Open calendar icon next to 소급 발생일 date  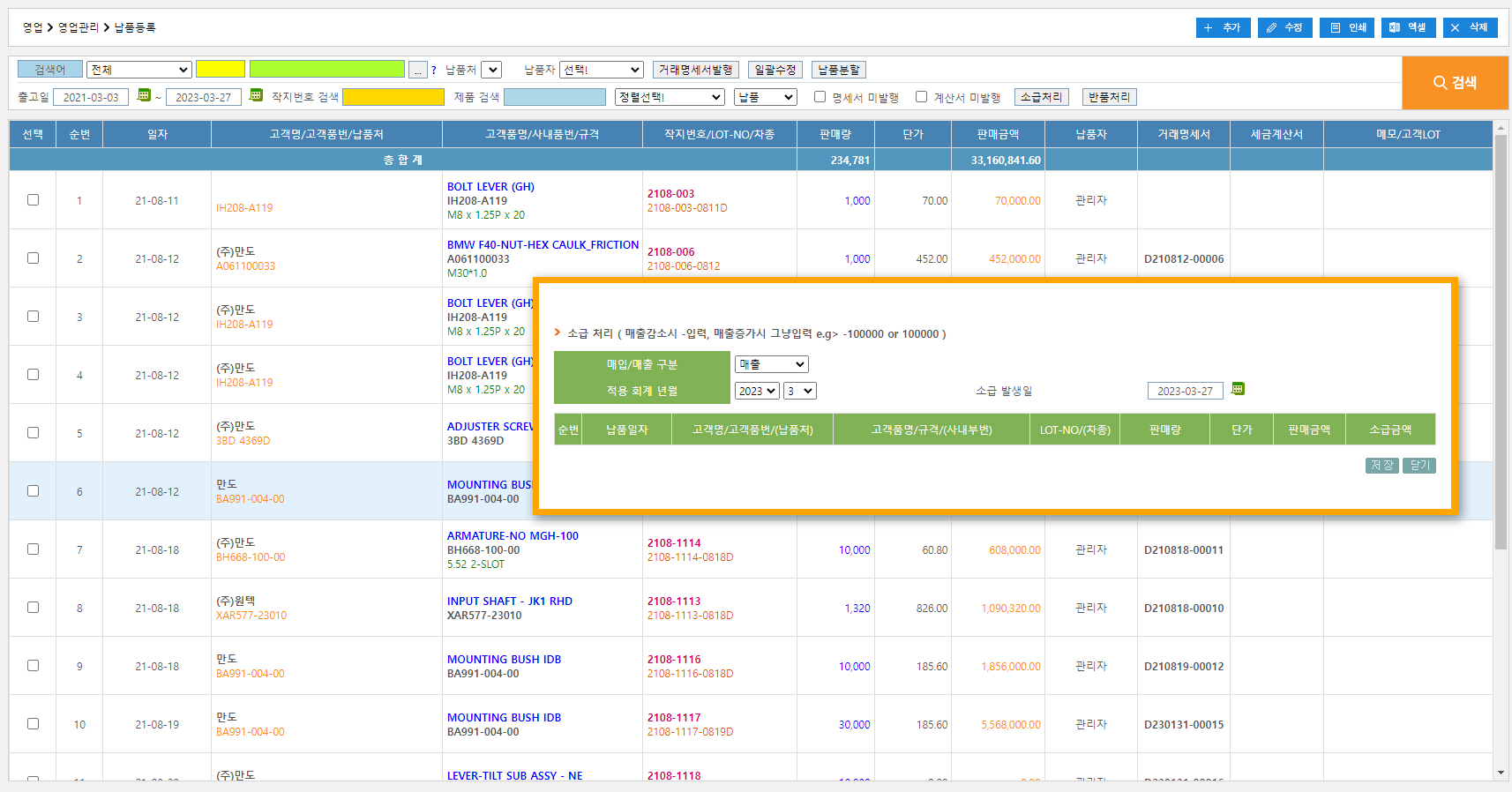click(1238, 389)
